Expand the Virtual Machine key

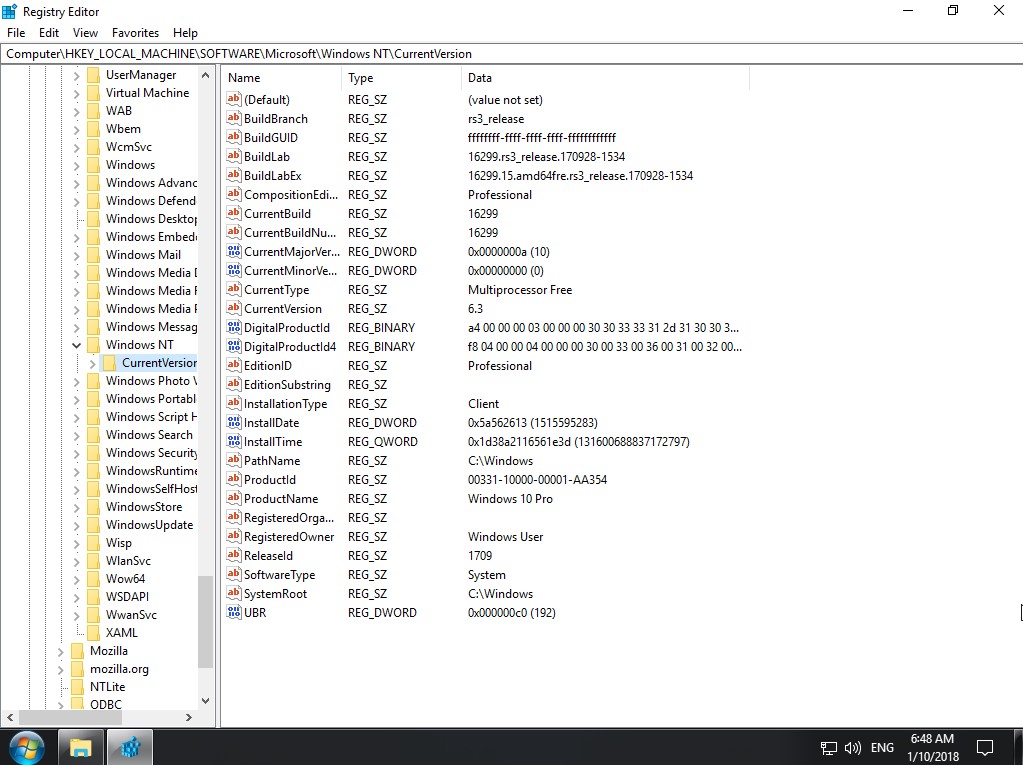(x=76, y=93)
